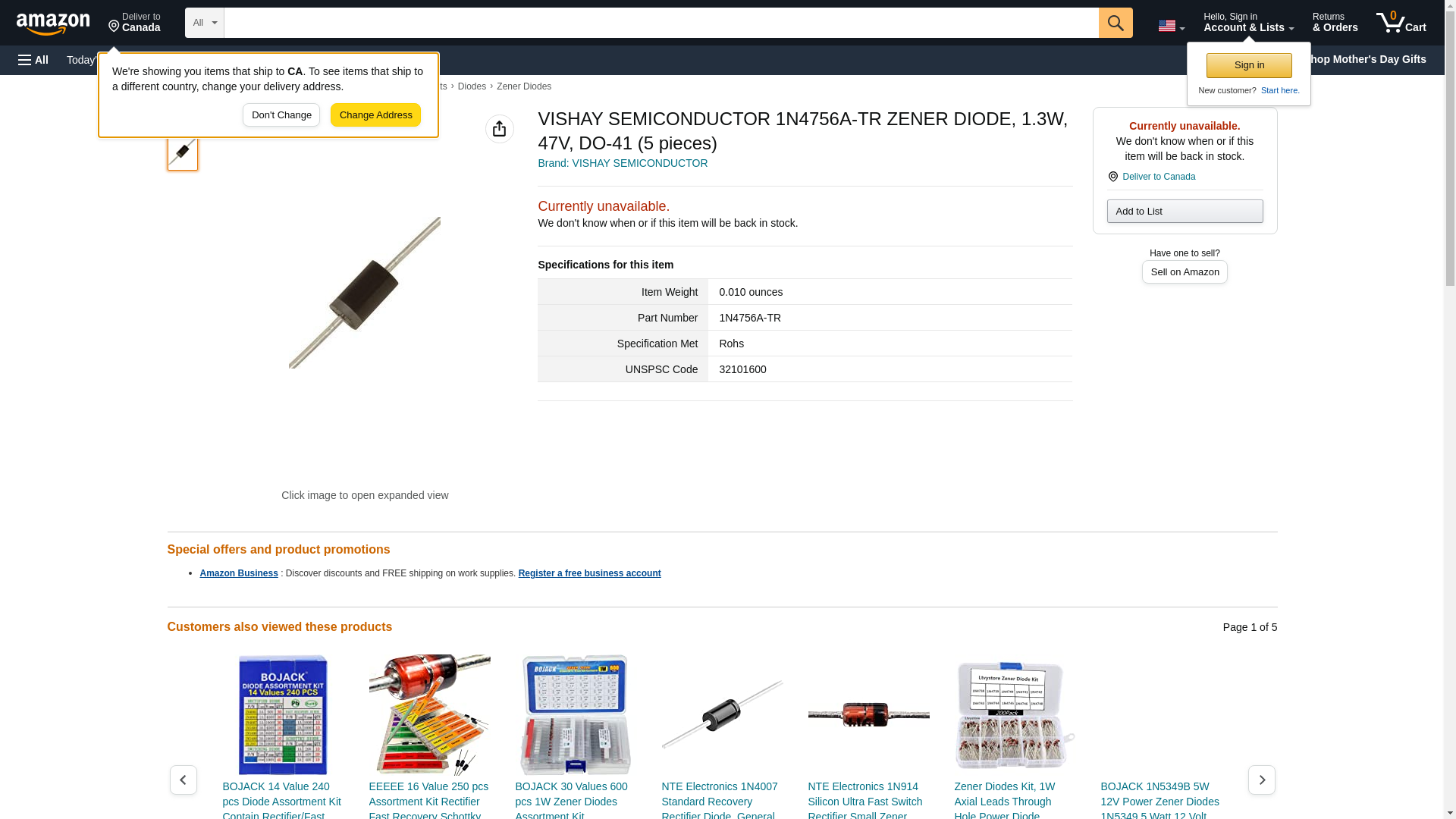
Task: Focus the Amazon search input field
Action: (x=661, y=23)
